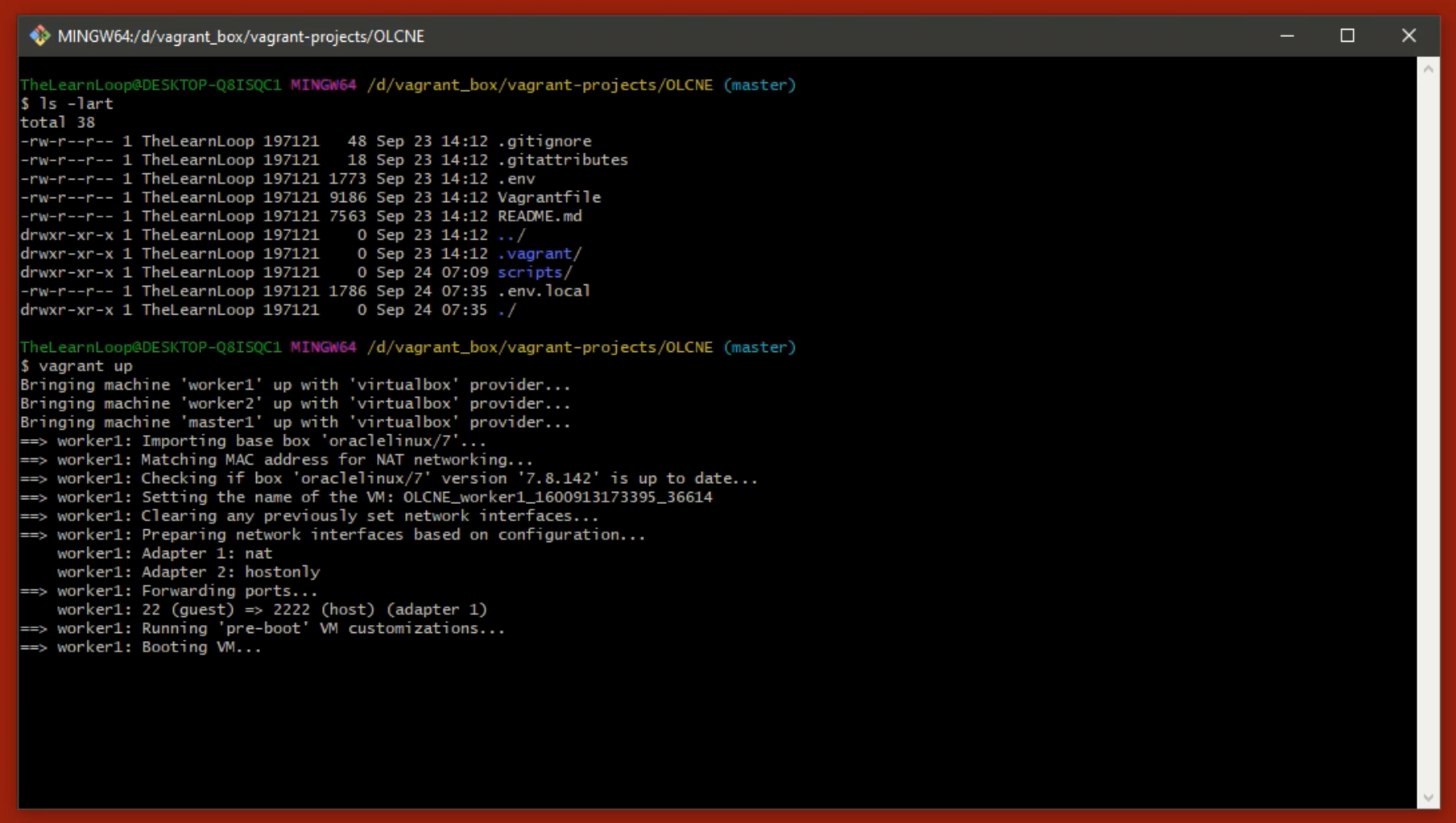Click the VM name 'OLCNE_worker1_1600913173395_36614'
1456x823 pixels.
click(558, 497)
